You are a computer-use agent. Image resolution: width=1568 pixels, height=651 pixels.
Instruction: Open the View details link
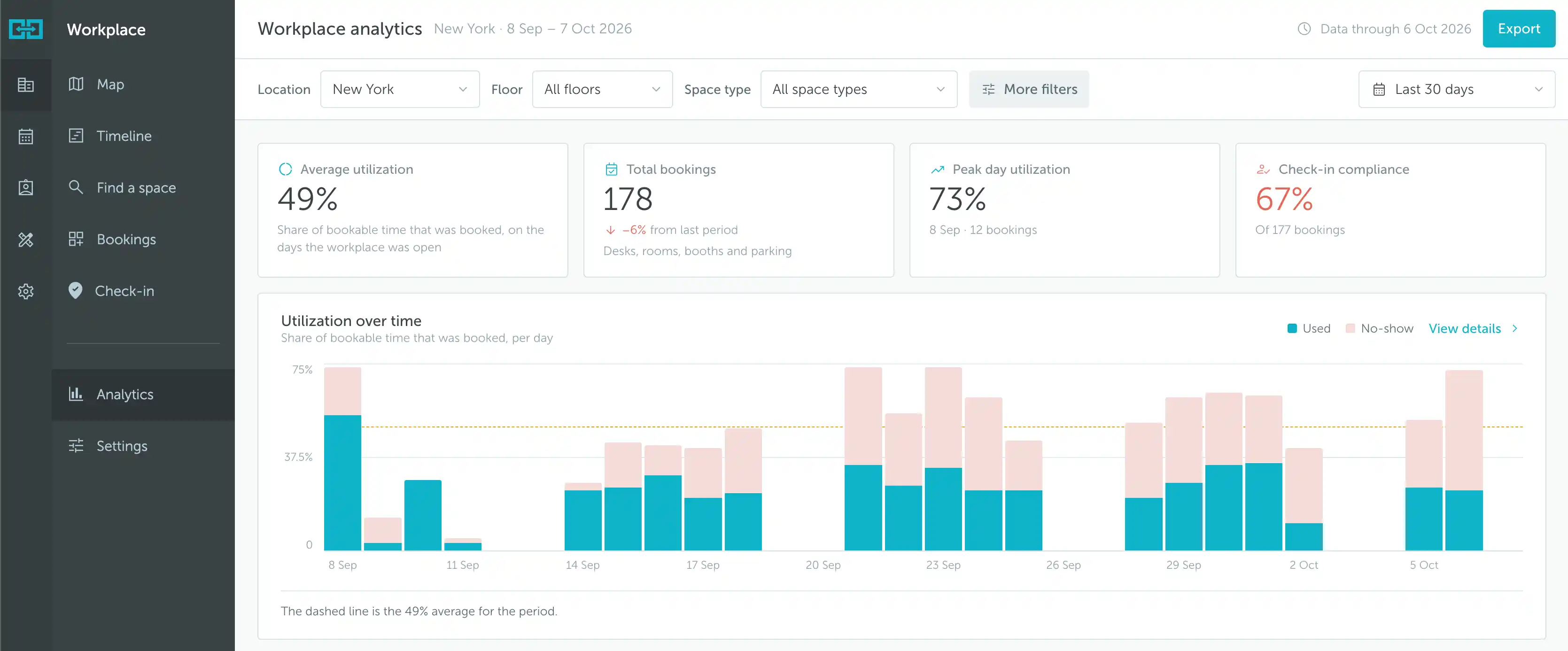click(1465, 328)
